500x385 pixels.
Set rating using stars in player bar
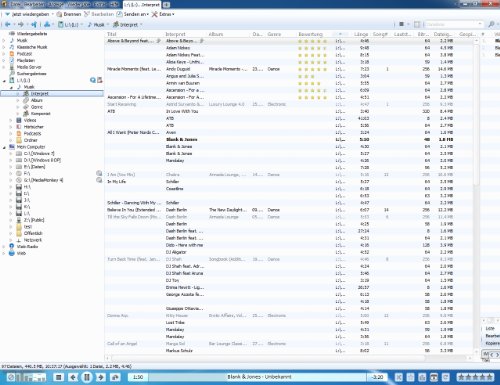tap(475, 377)
